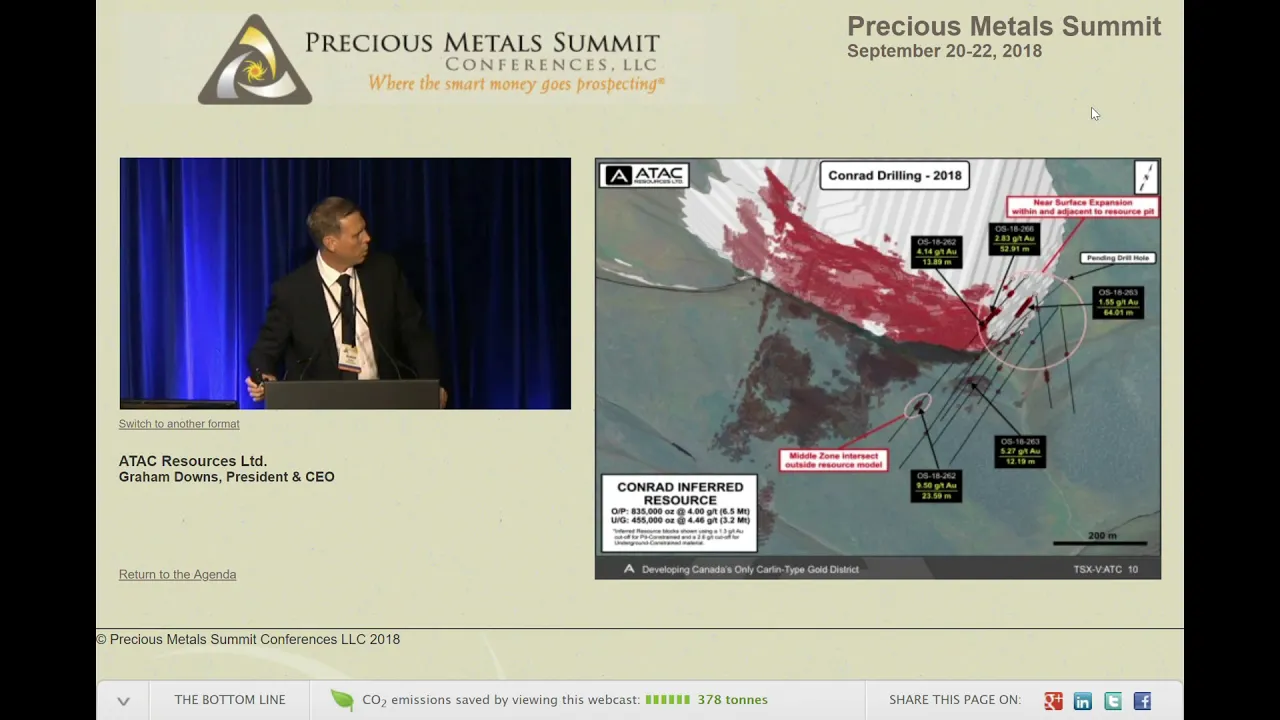Click "TSX-V:ATC 10" slide footer text
The image size is (1280, 720).
pyautogui.click(x=1106, y=569)
